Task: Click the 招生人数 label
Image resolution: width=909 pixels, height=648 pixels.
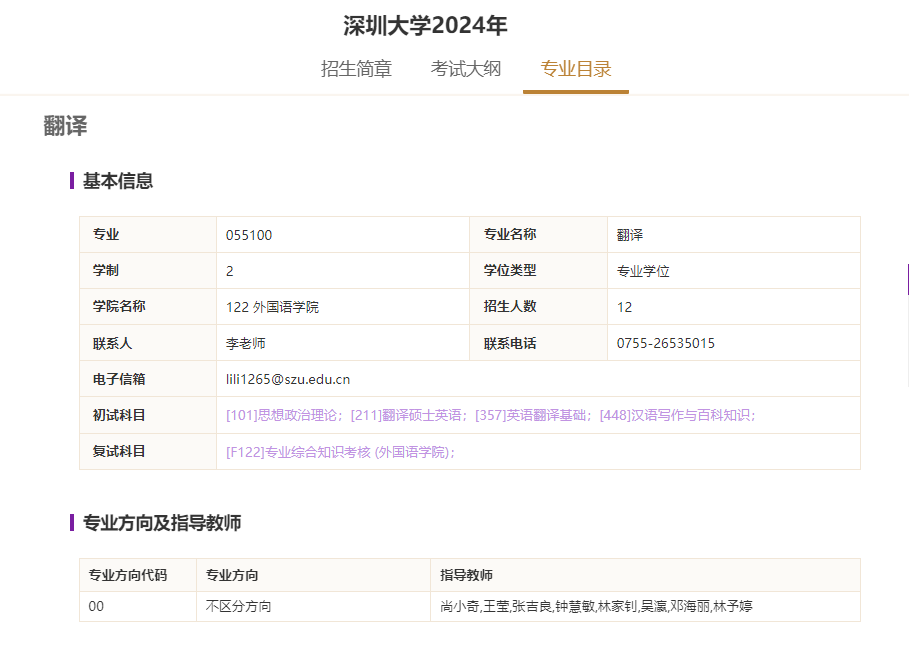Action: [510, 307]
